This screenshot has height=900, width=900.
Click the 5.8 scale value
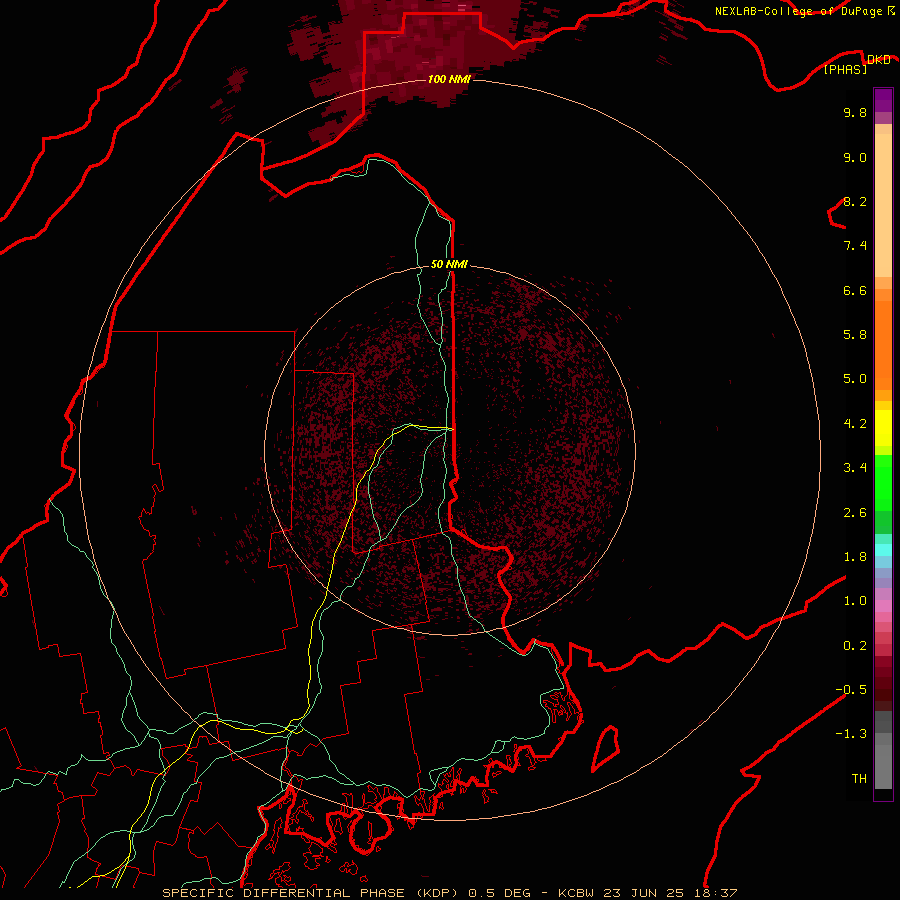click(x=855, y=335)
